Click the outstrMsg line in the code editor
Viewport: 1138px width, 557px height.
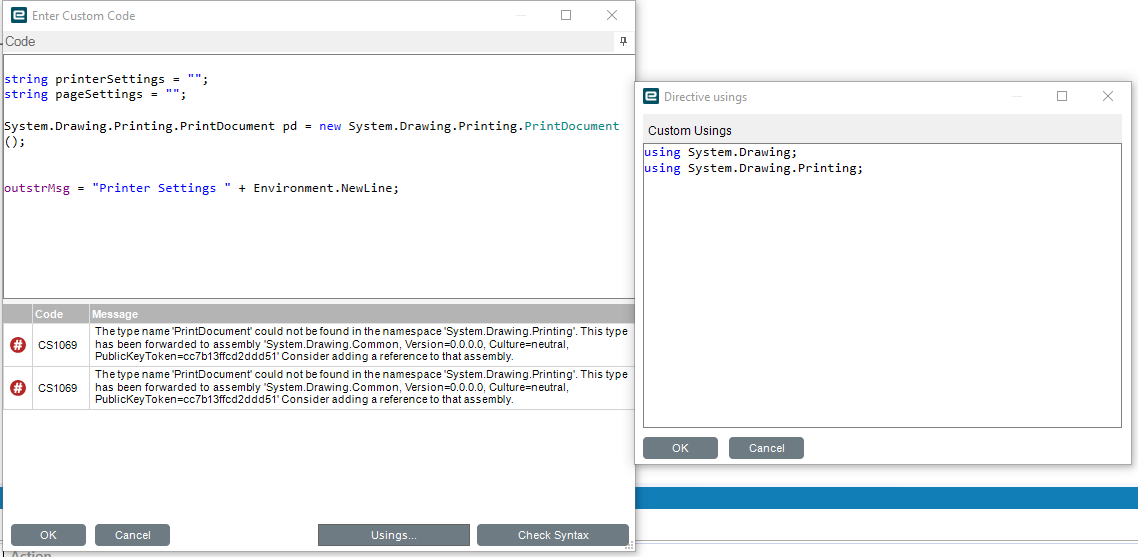pos(202,188)
